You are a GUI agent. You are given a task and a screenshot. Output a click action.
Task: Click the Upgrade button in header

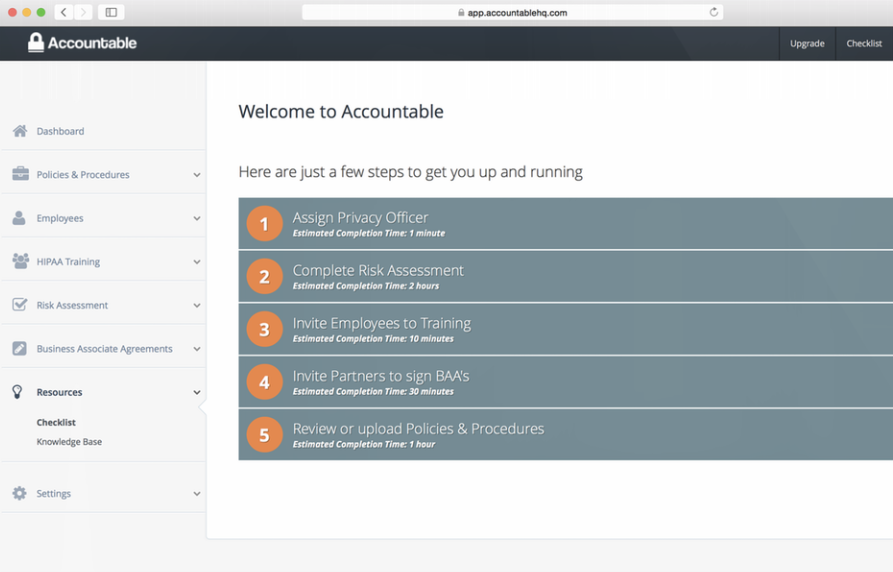coord(807,43)
